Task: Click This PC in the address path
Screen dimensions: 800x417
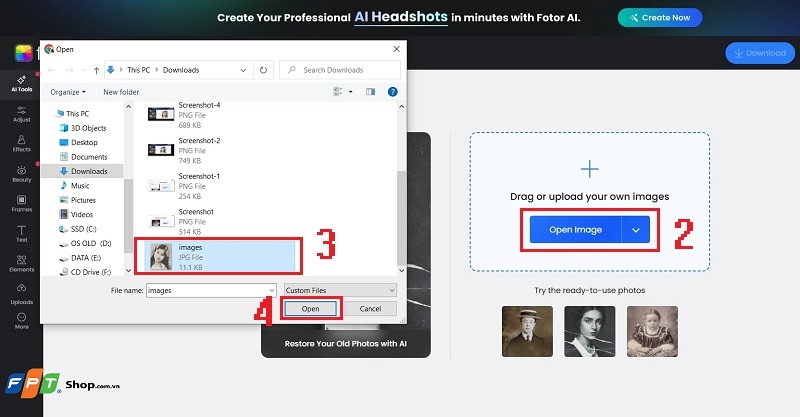Action: tap(138, 70)
